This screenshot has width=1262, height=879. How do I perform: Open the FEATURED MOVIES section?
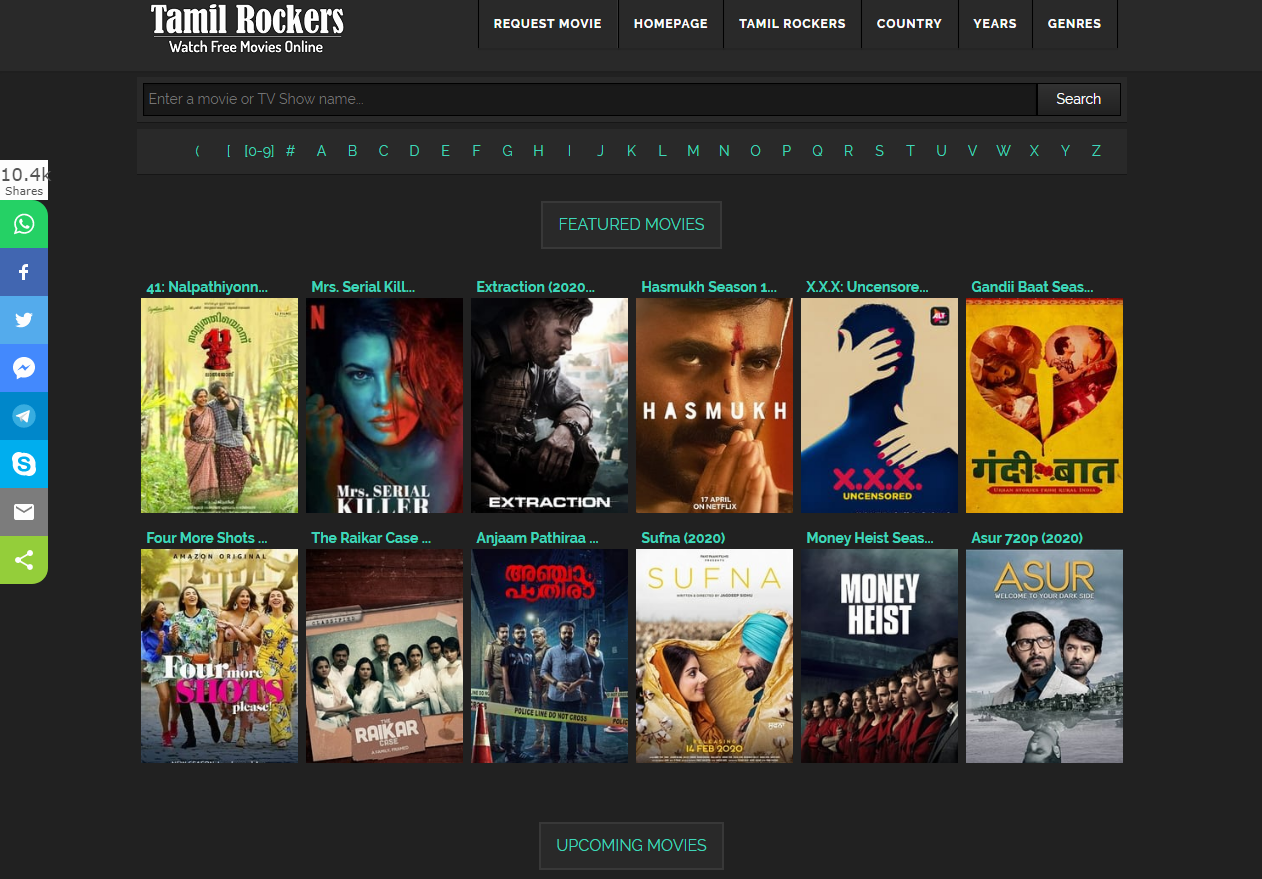click(631, 225)
